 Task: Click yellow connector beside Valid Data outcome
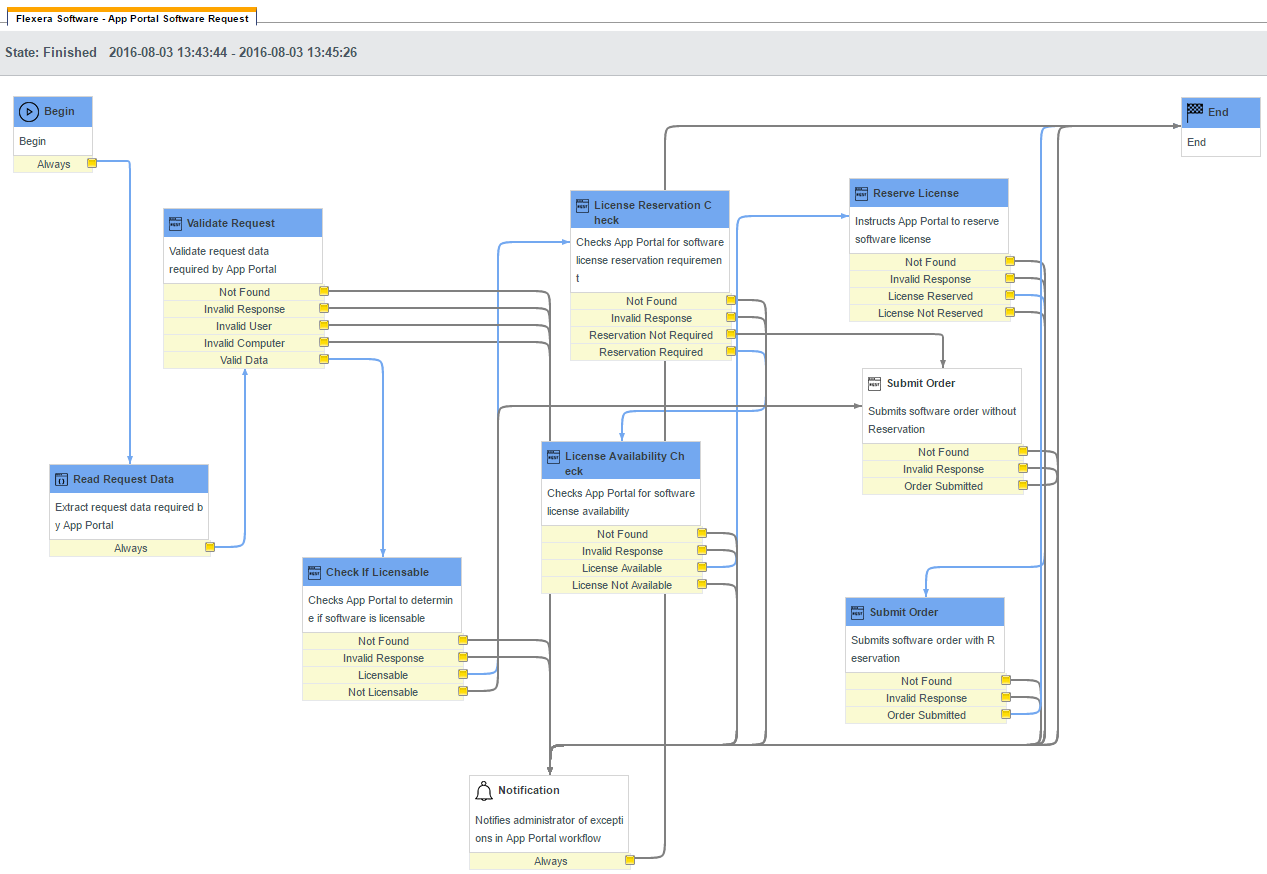[324, 359]
